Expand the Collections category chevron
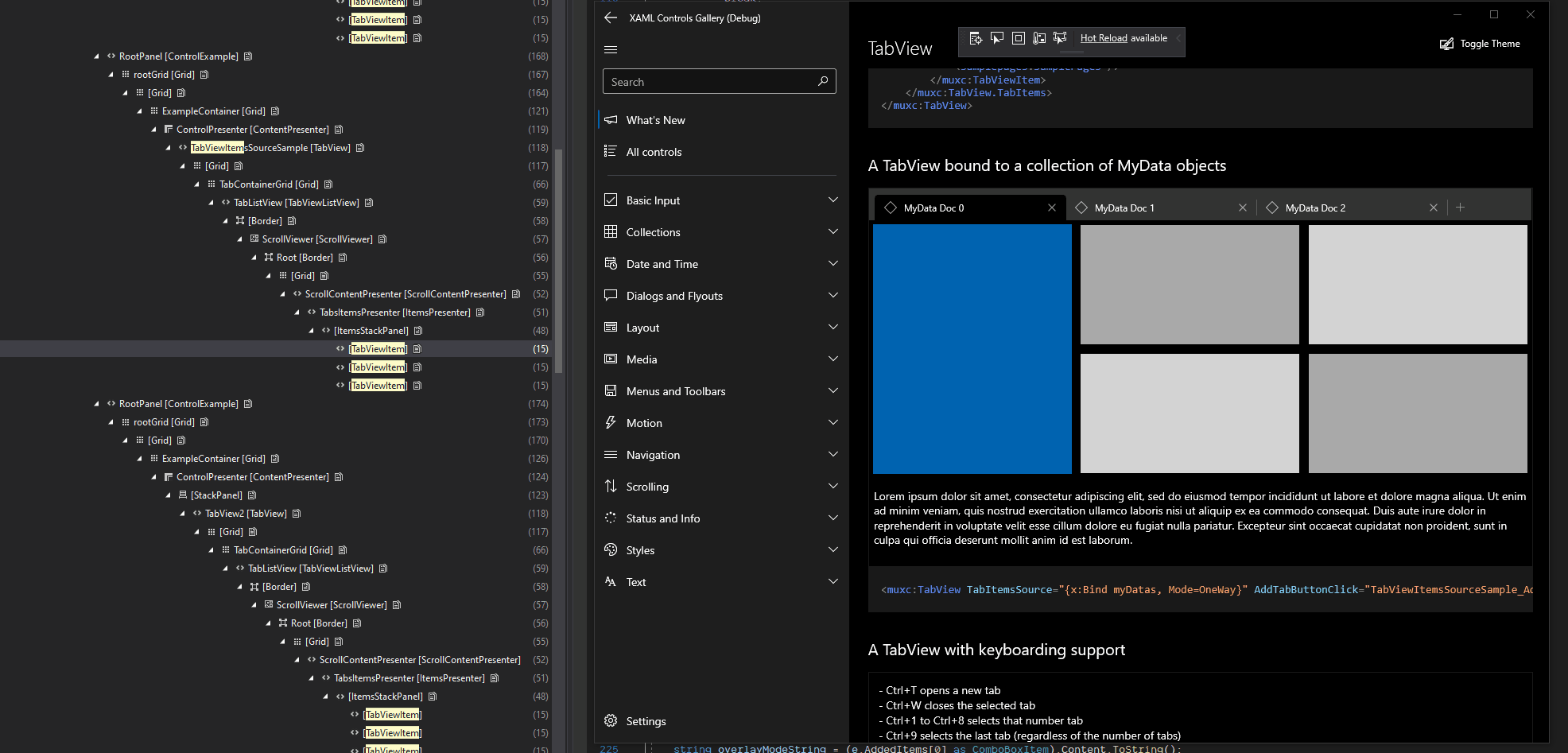This screenshot has height=753, width=1568. click(833, 231)
